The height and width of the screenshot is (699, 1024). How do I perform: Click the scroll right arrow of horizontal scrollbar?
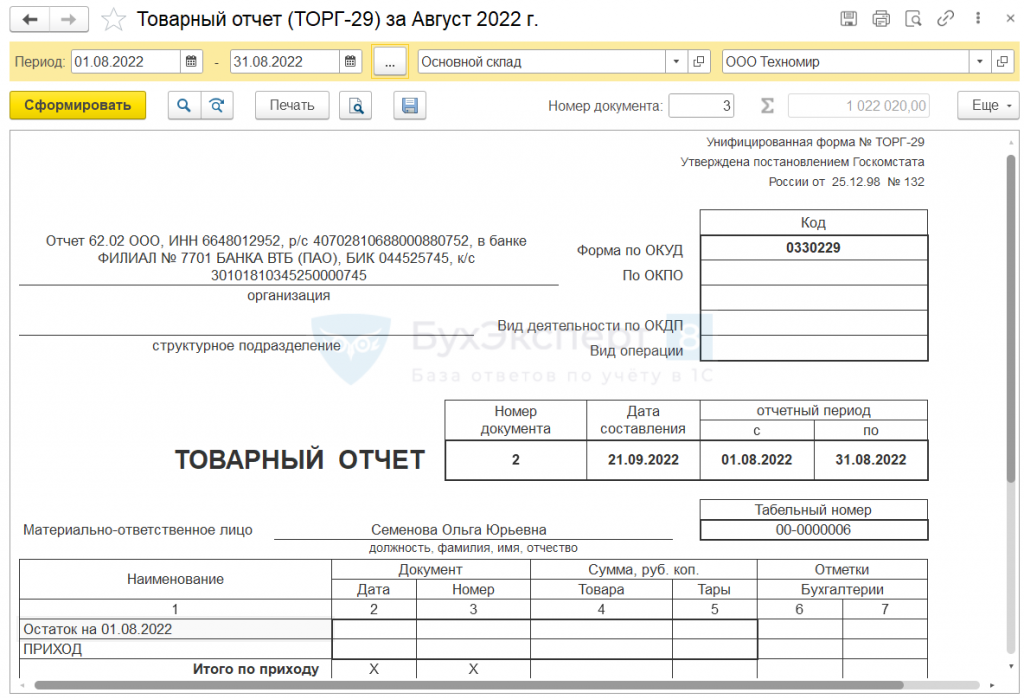(992, 685)
